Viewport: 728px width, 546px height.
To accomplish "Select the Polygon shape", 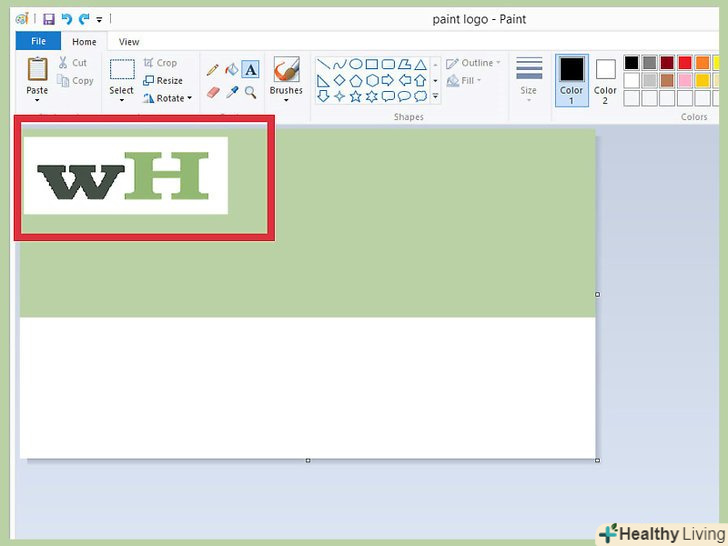I will tap(404, 64).
